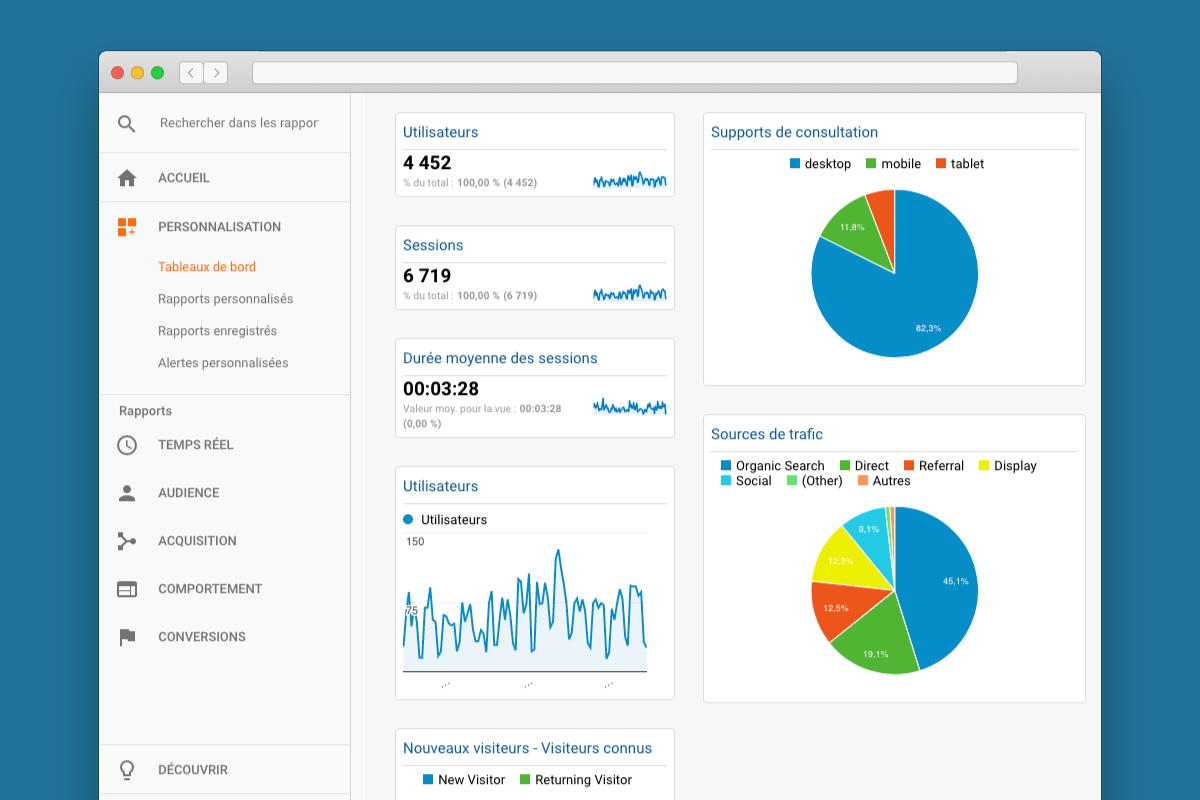This screenshot has width=1200, height=800.
Task: Expand the Conversions report section
Action: click(201, 636)
